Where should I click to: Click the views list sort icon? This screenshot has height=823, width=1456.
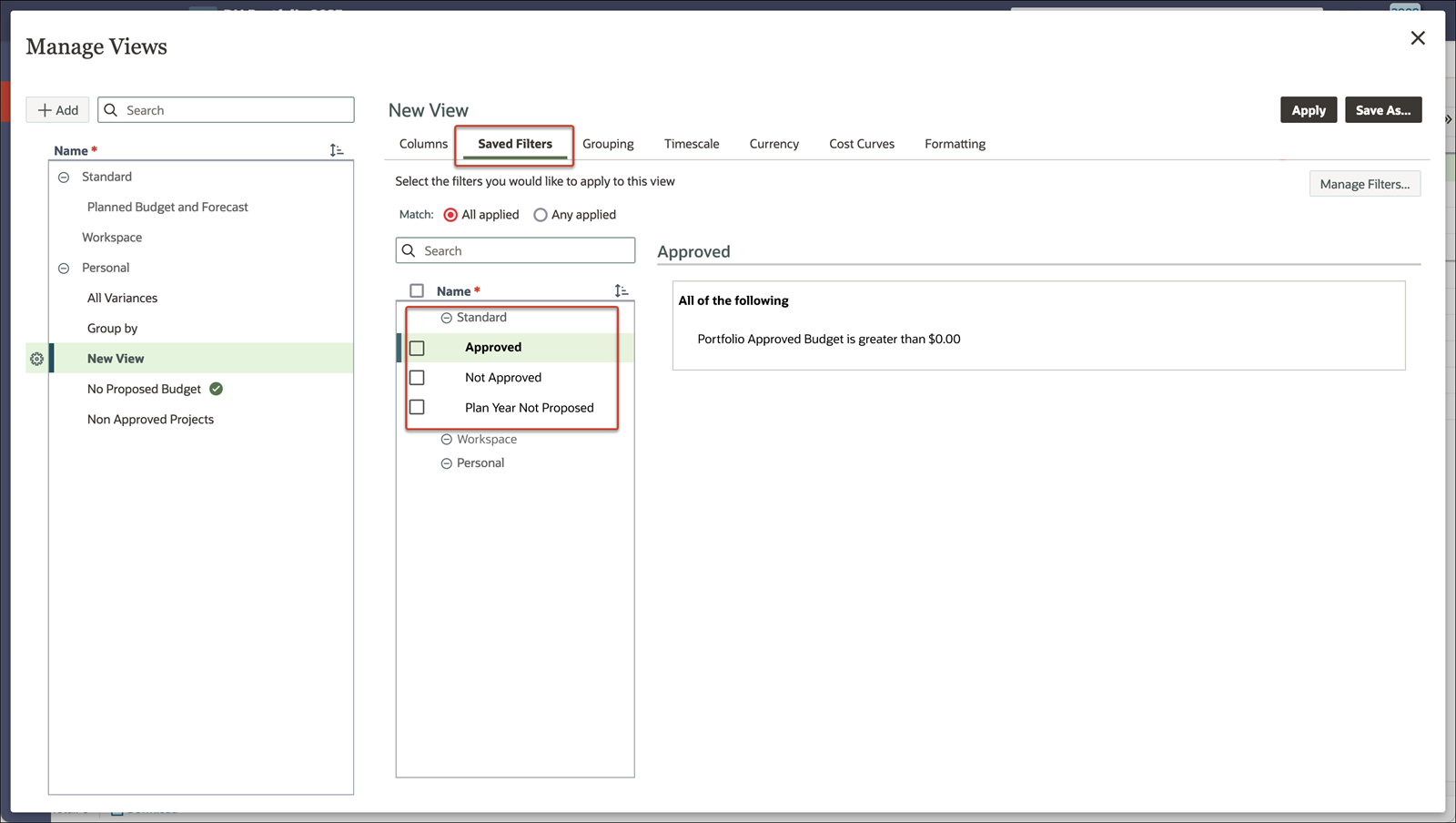337,150
